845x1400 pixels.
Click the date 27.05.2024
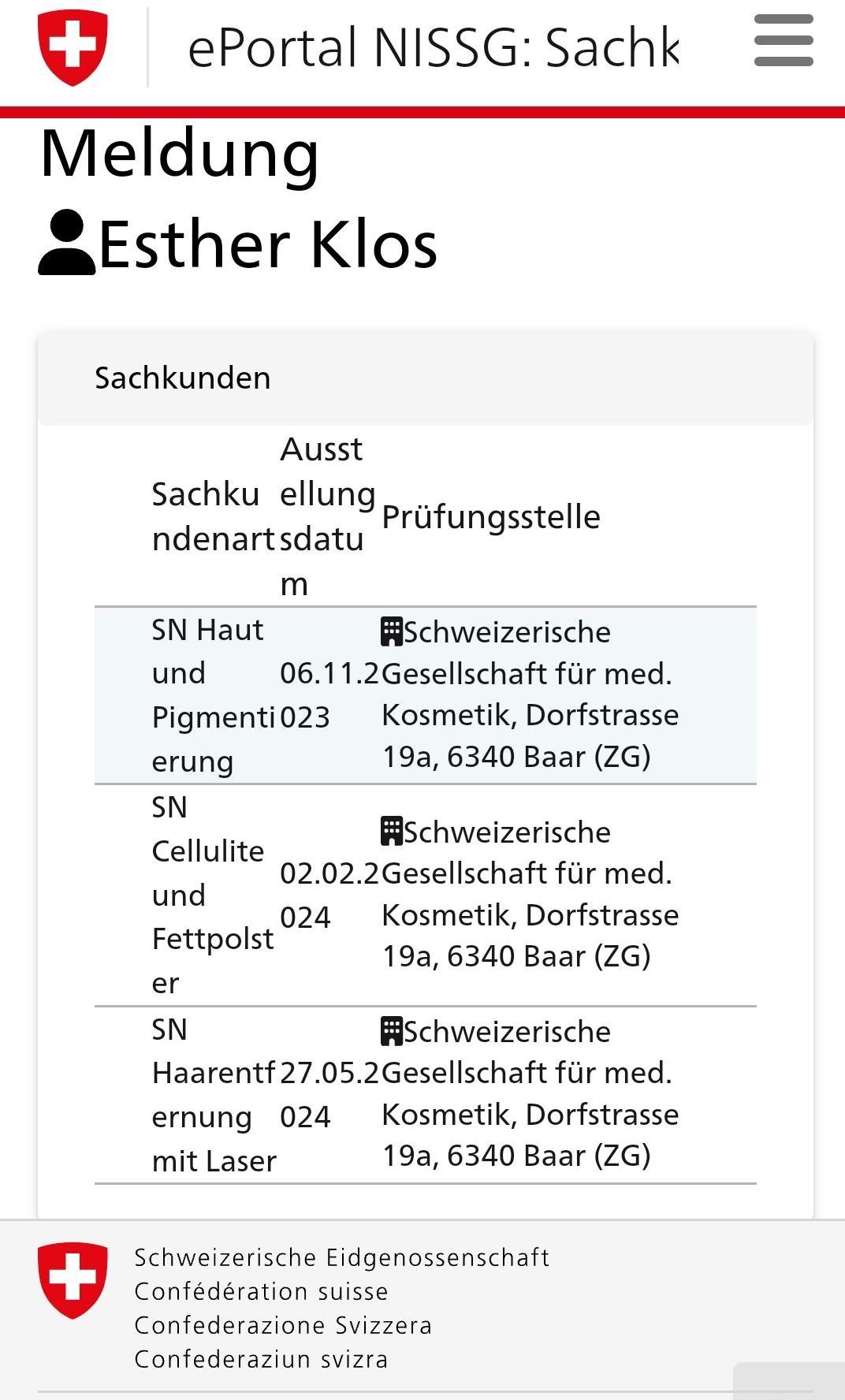[329, 1095]
